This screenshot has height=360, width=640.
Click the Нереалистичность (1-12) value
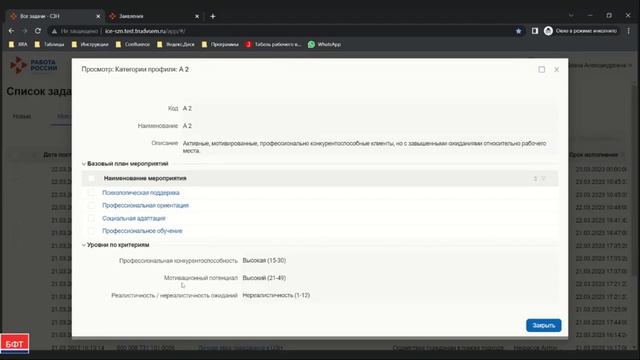[x=276, y=295]
